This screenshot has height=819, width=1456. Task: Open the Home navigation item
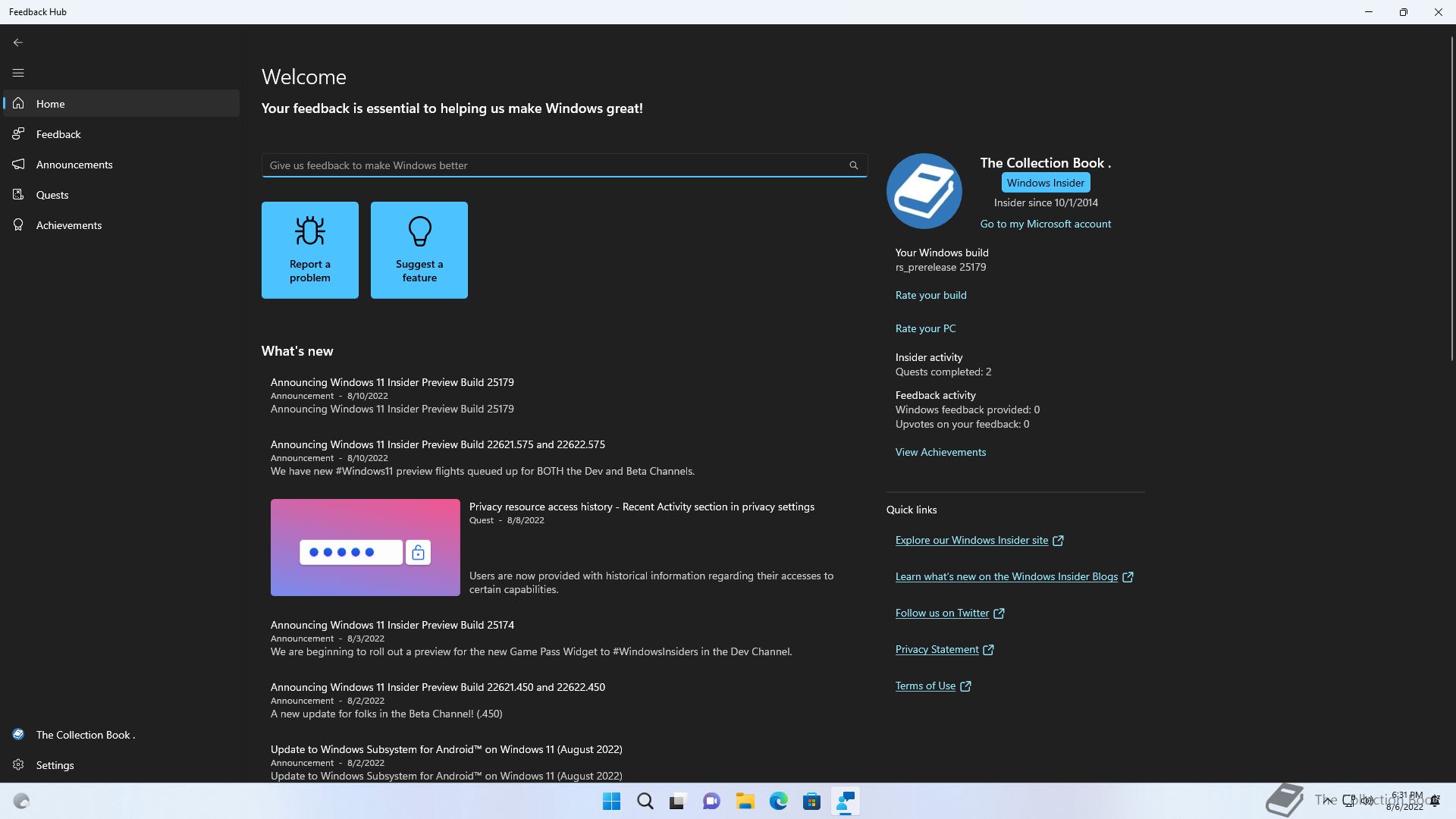click(x=121, y=104)
